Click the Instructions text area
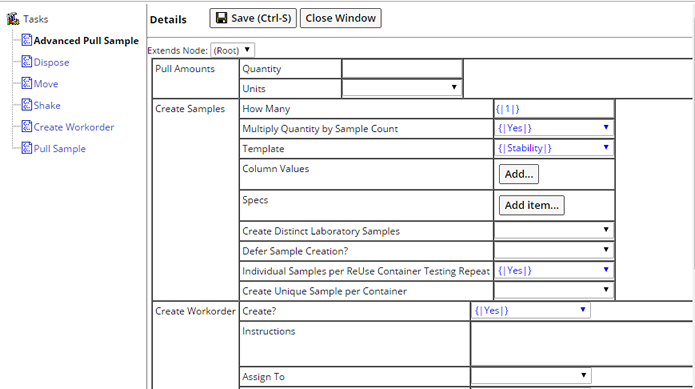Screen dimensions: 695x389 click(x=582, y=344)
